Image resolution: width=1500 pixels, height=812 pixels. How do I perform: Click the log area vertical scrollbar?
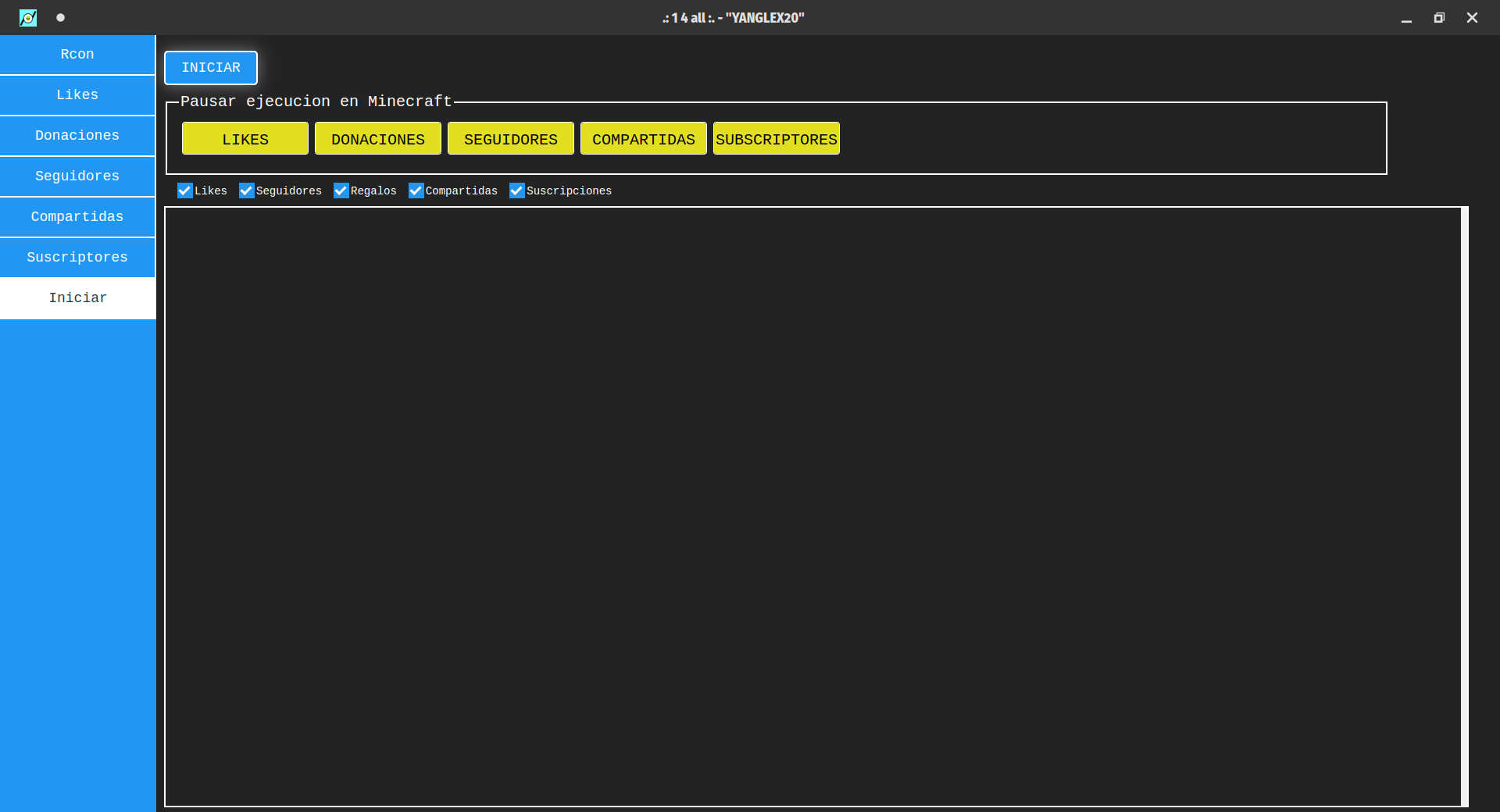coord(1465,506)
